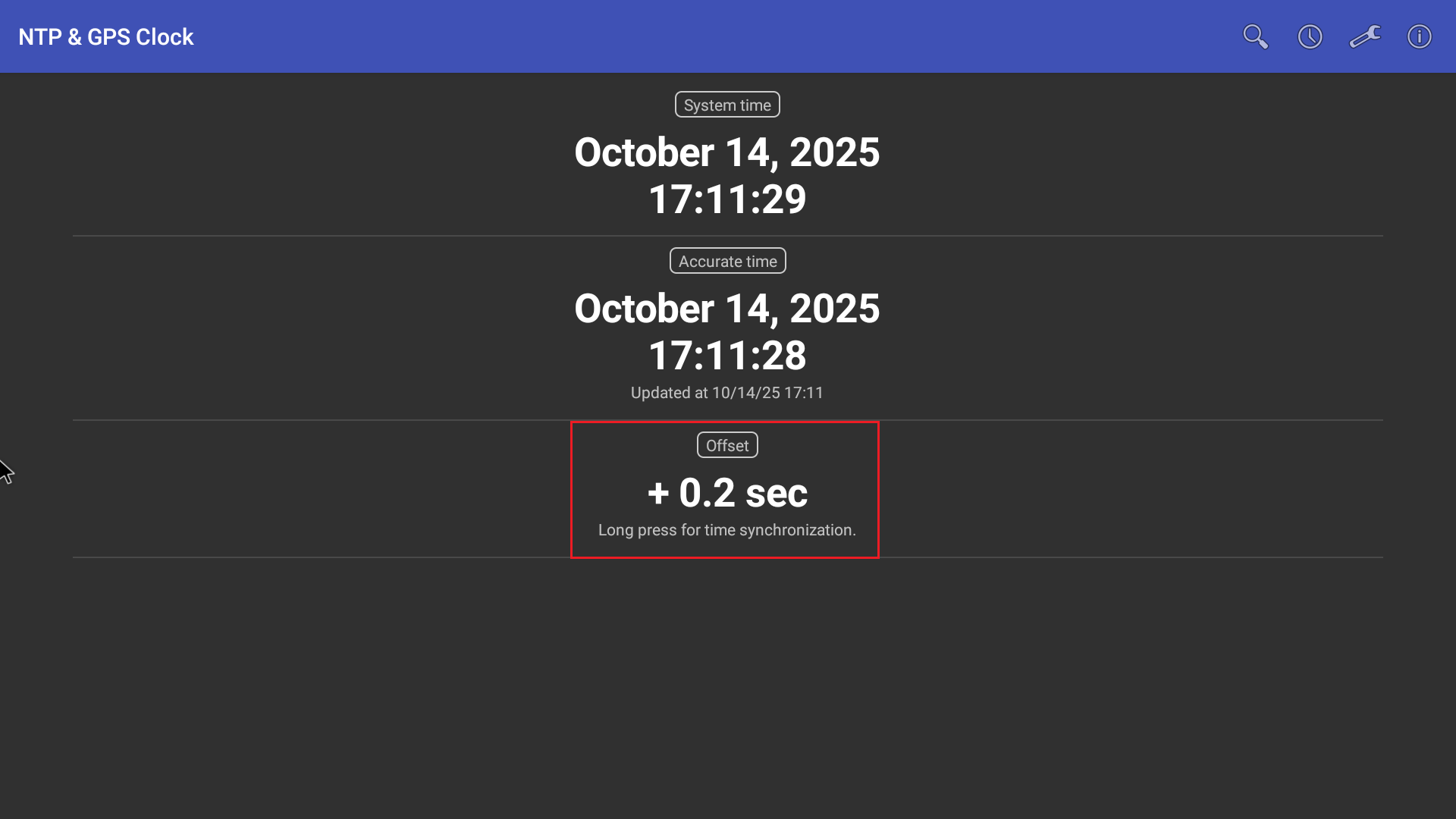The width and height of the screenshot is (1456, 819).
Task: Open settings via the wrench icon
Action: tap(1365, 36)
